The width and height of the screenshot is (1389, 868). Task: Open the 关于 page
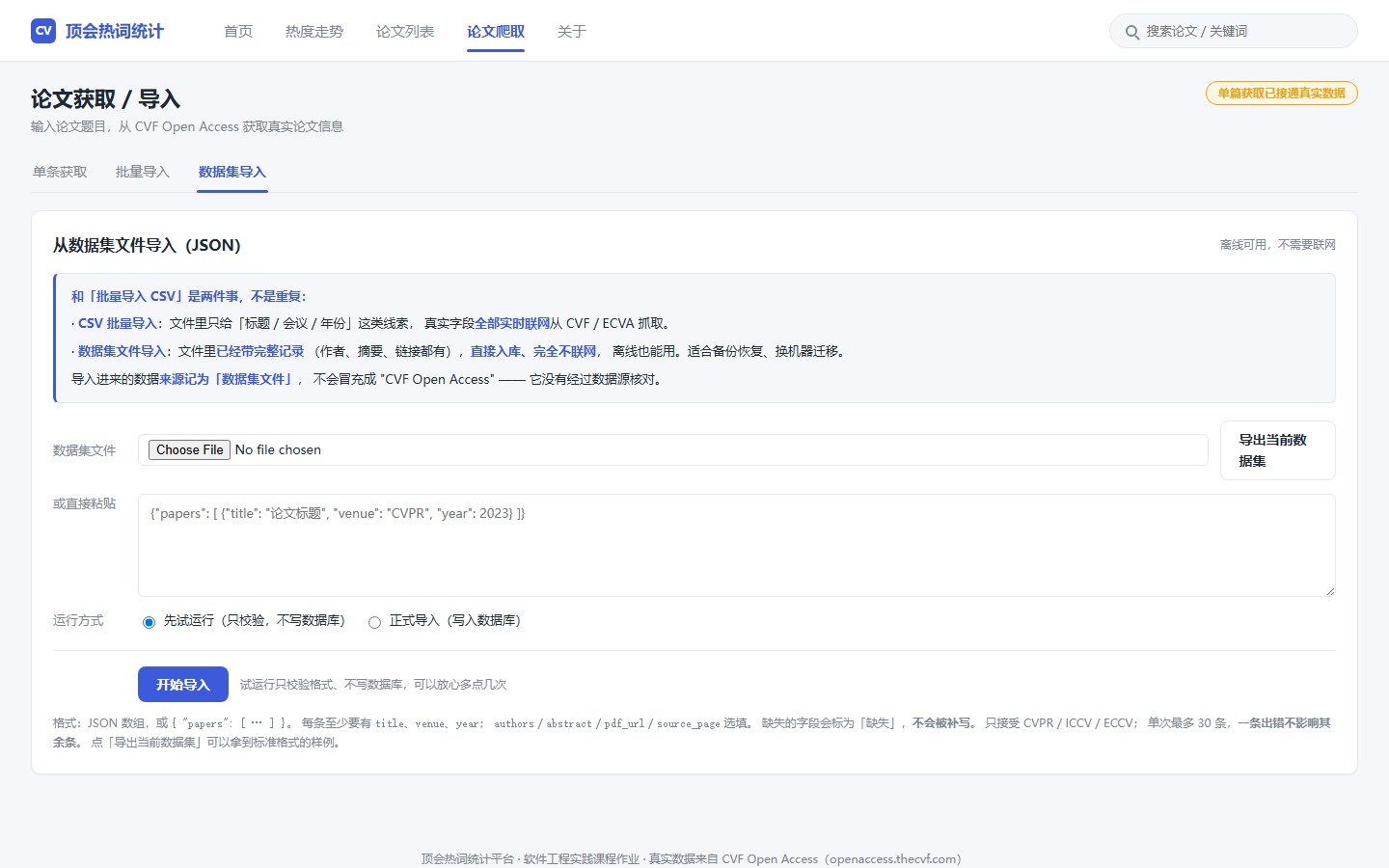(572, 32)
